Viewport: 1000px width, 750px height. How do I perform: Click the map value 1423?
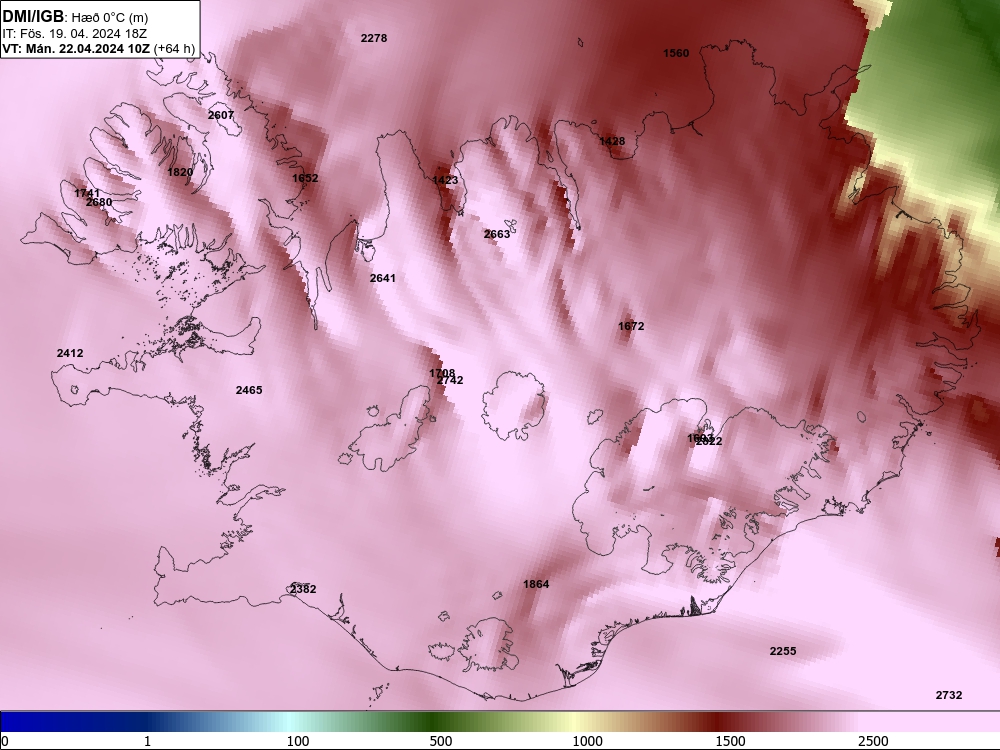(445, 180)
